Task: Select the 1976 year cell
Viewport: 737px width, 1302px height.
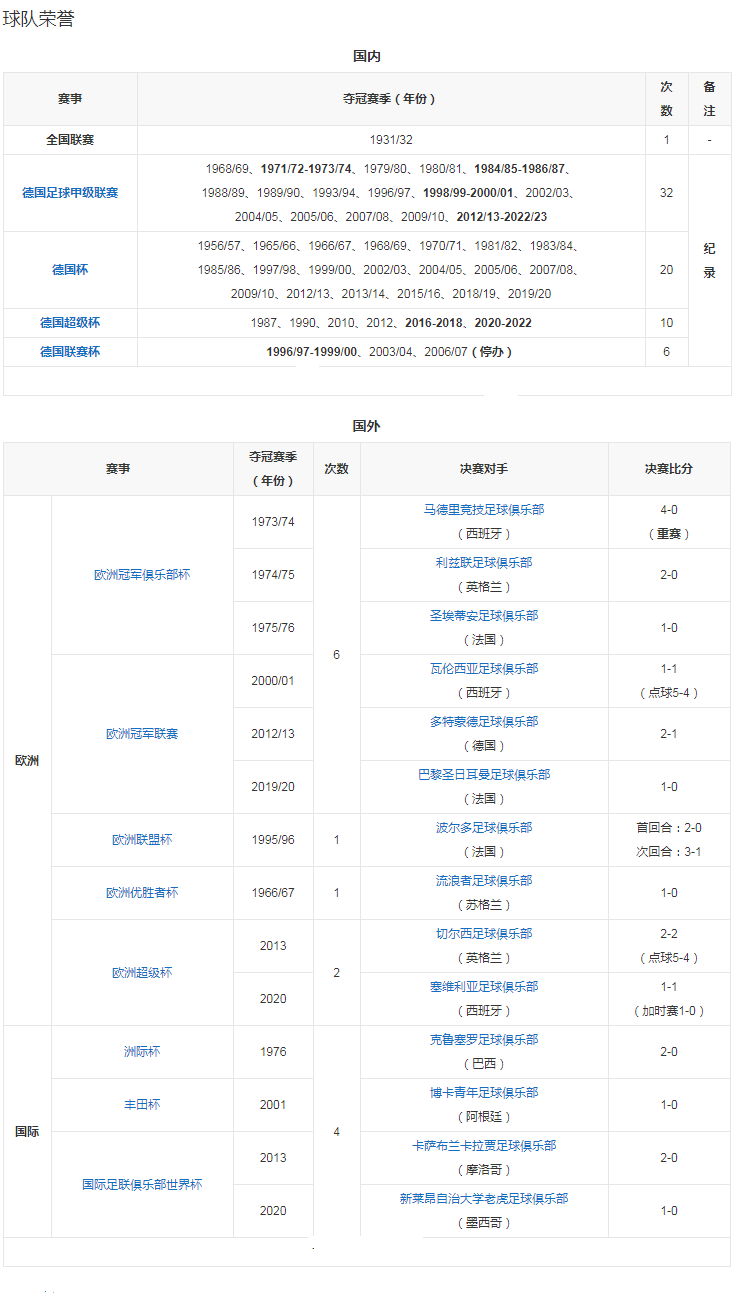Action: pyautogui.click(x=273, y=1052)
